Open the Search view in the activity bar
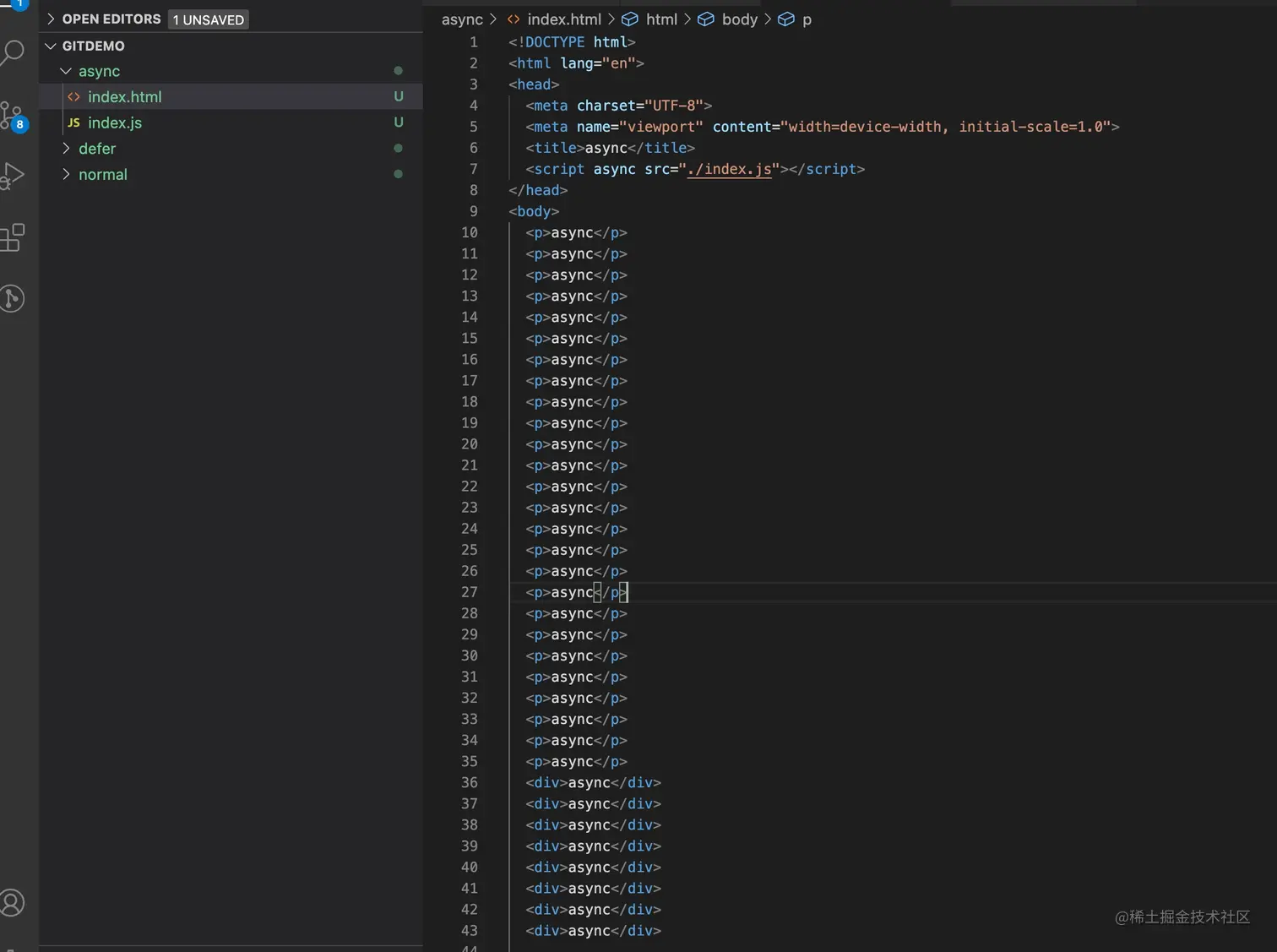The image size is (1277, 952). (x=12, y=52)
